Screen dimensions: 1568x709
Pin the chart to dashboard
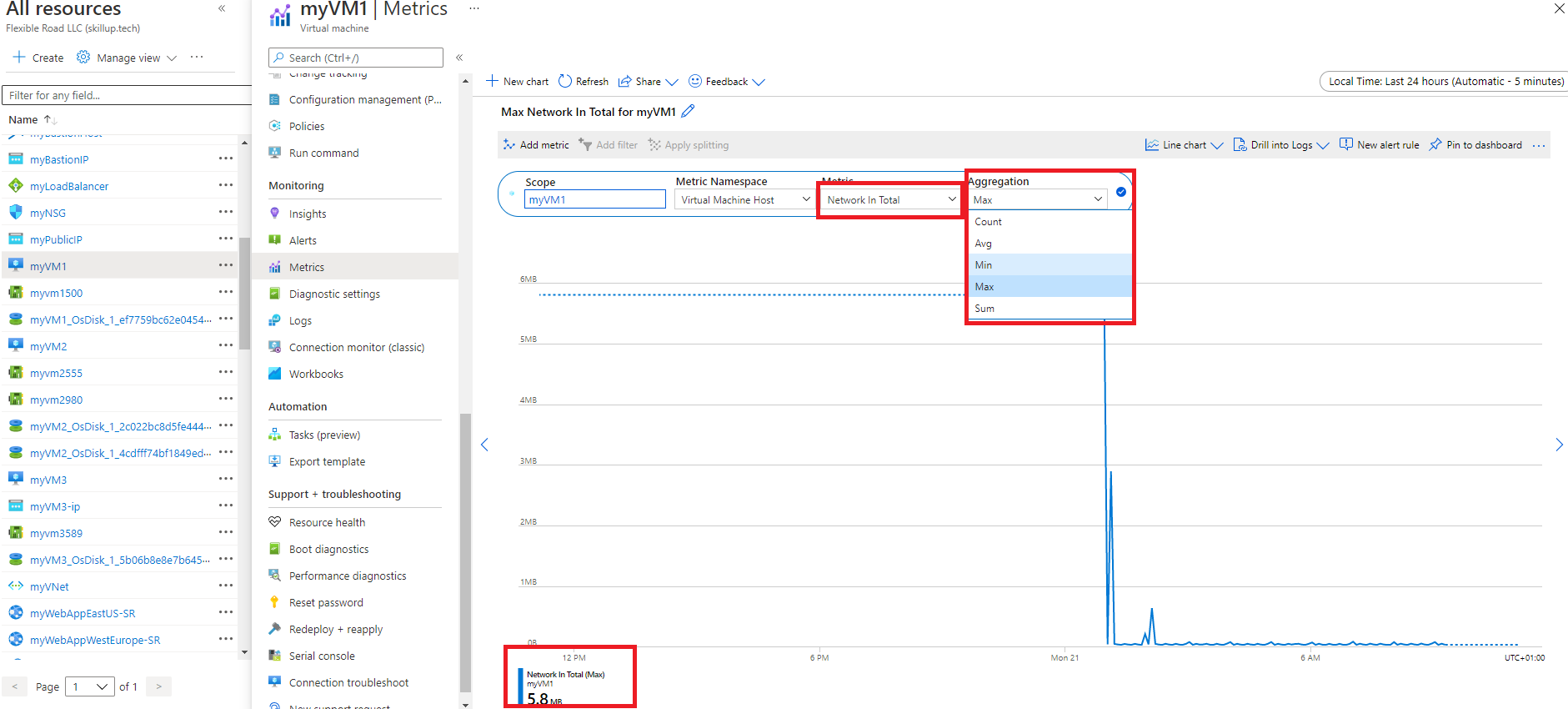pos(1475,145)
